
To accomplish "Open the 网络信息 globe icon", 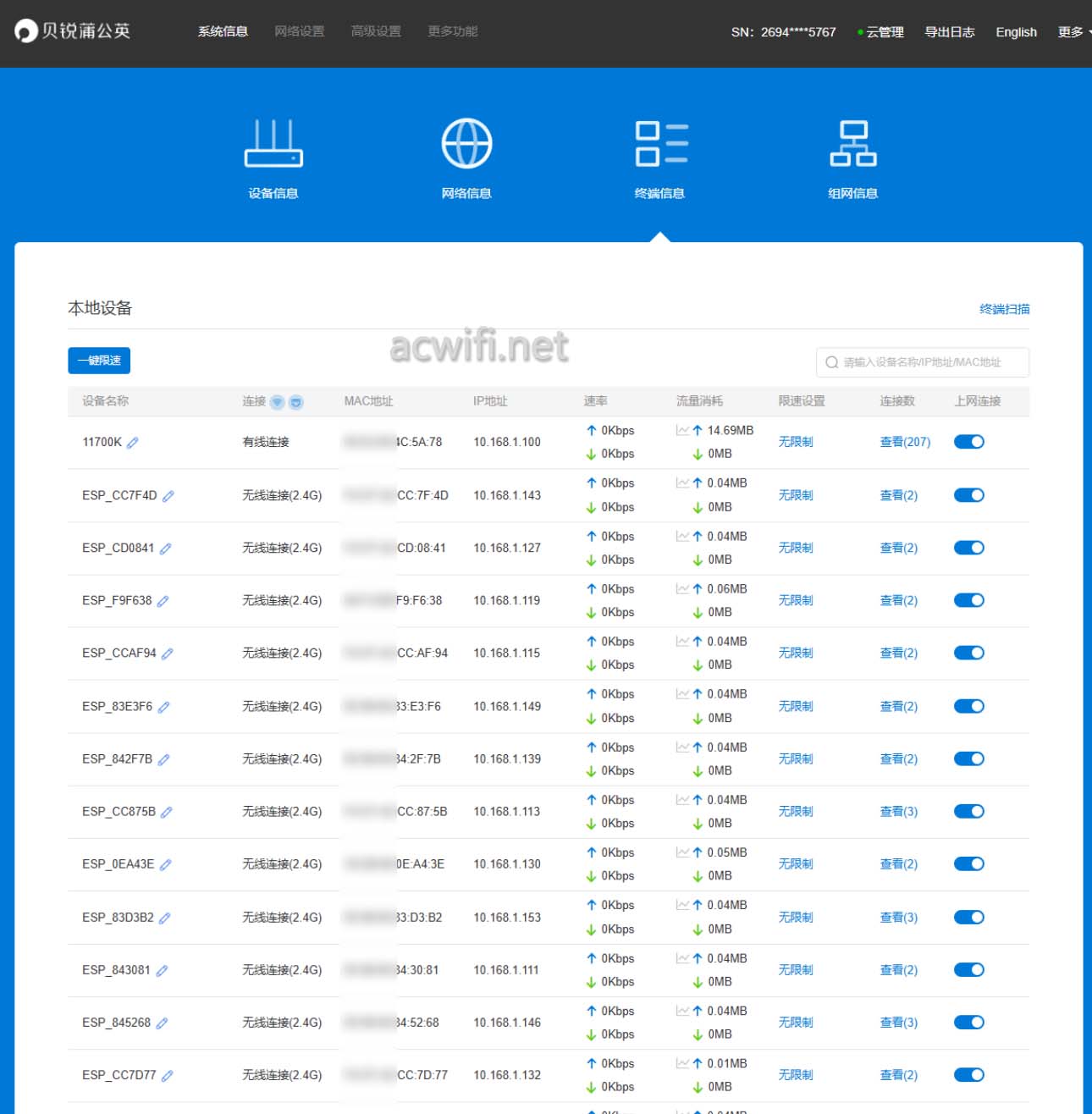I will [466, 144].
